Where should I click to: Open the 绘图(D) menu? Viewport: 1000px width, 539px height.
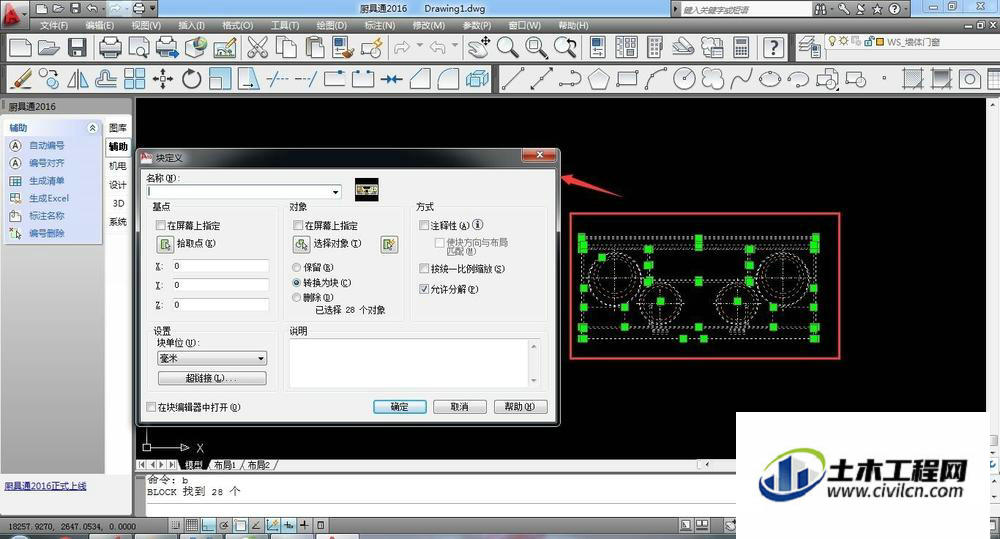(332, 26)
